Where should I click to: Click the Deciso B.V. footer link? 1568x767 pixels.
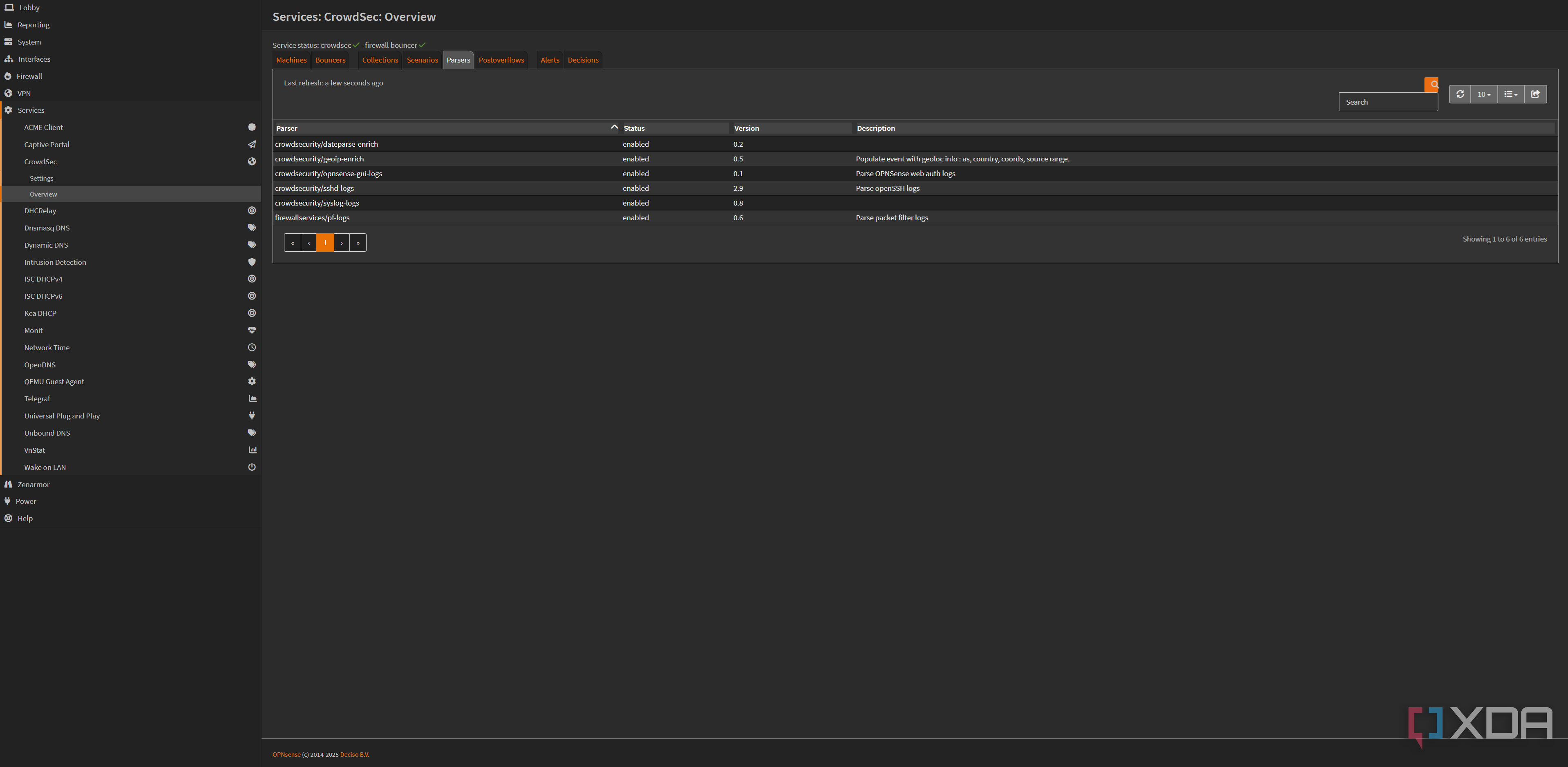pos(354,755)
